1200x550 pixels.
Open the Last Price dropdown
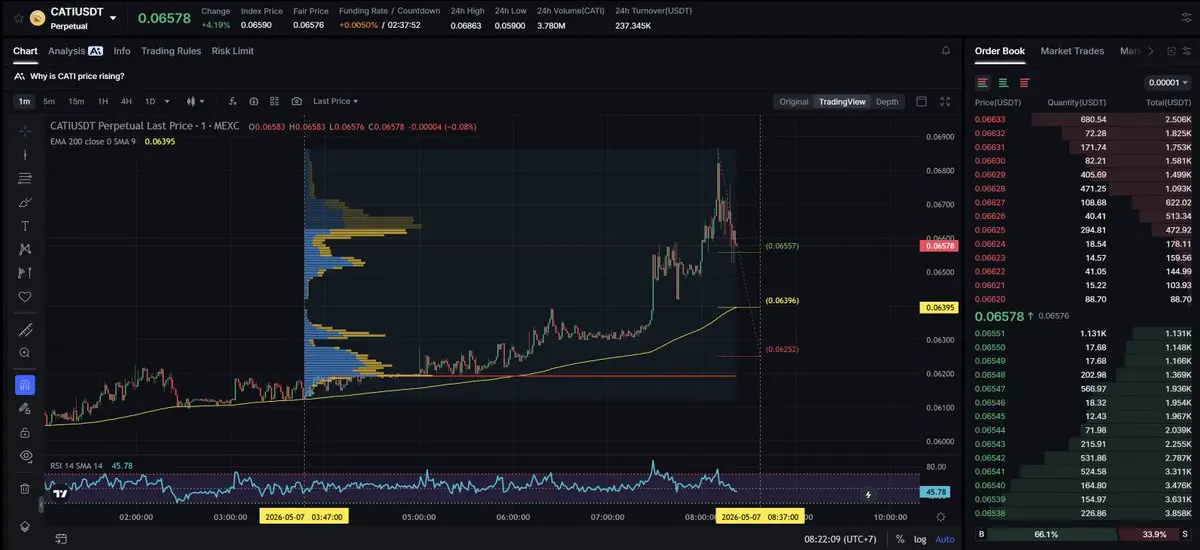point(335,101)
